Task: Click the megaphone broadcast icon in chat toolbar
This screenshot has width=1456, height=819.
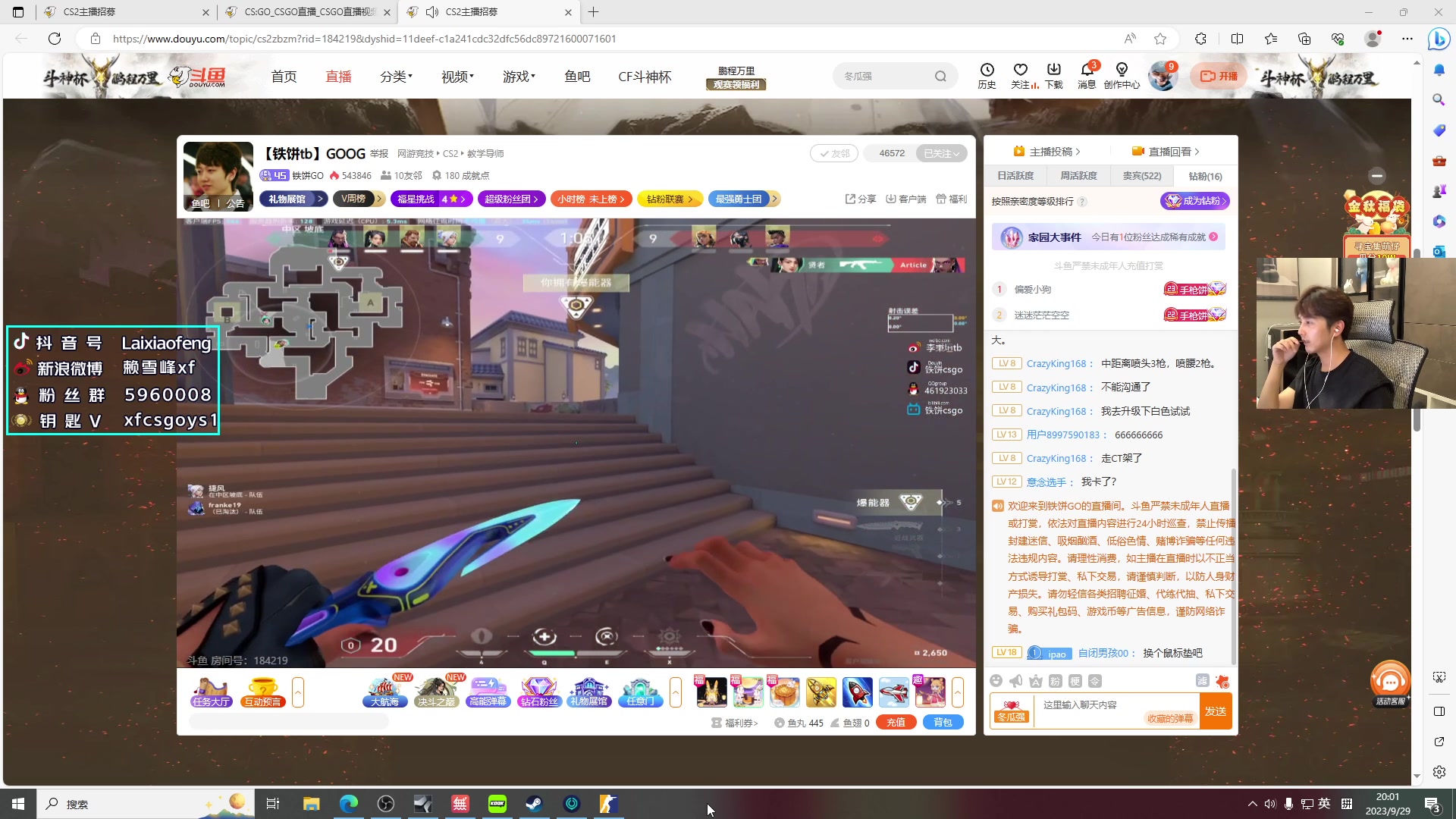Action: 1016,681
